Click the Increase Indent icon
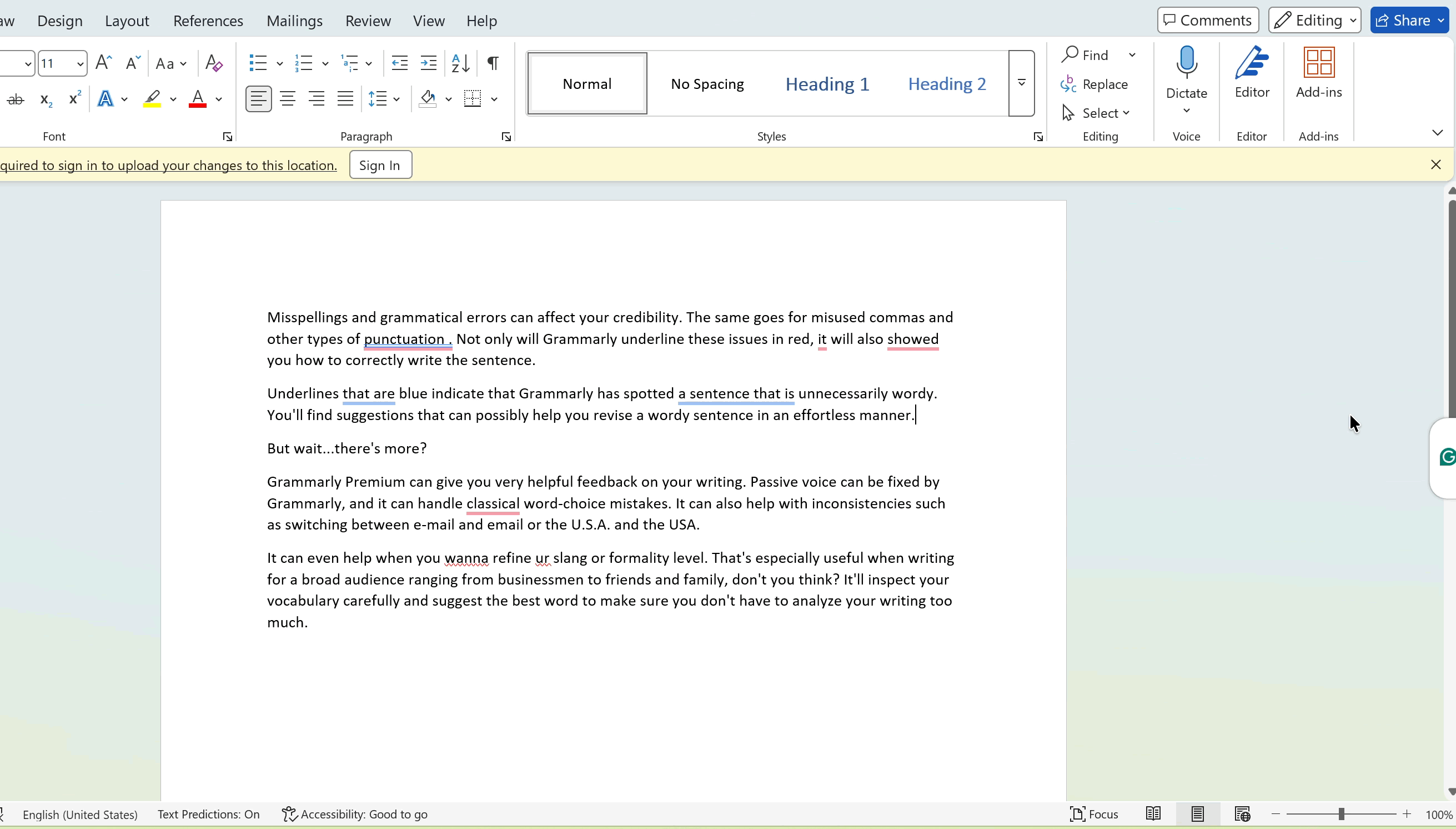Screen dimensions: 1456x829 point(429,63)
